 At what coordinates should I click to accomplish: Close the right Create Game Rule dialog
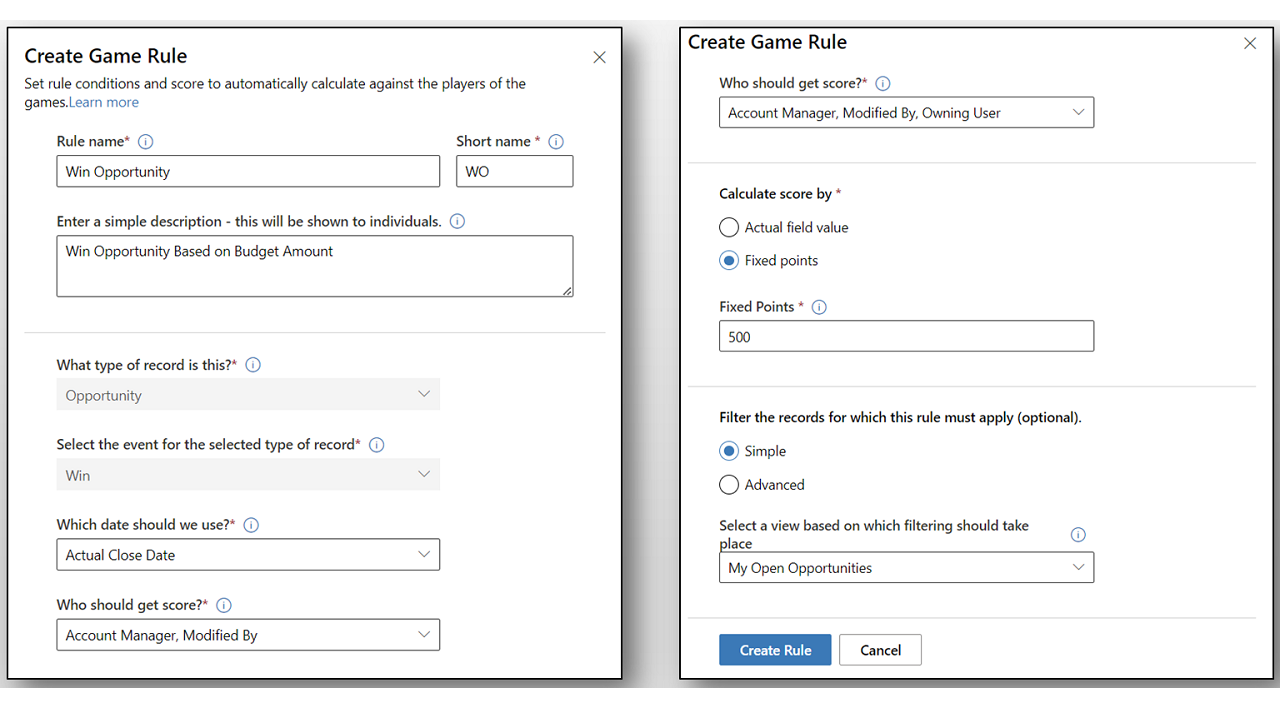(1250, 44)
